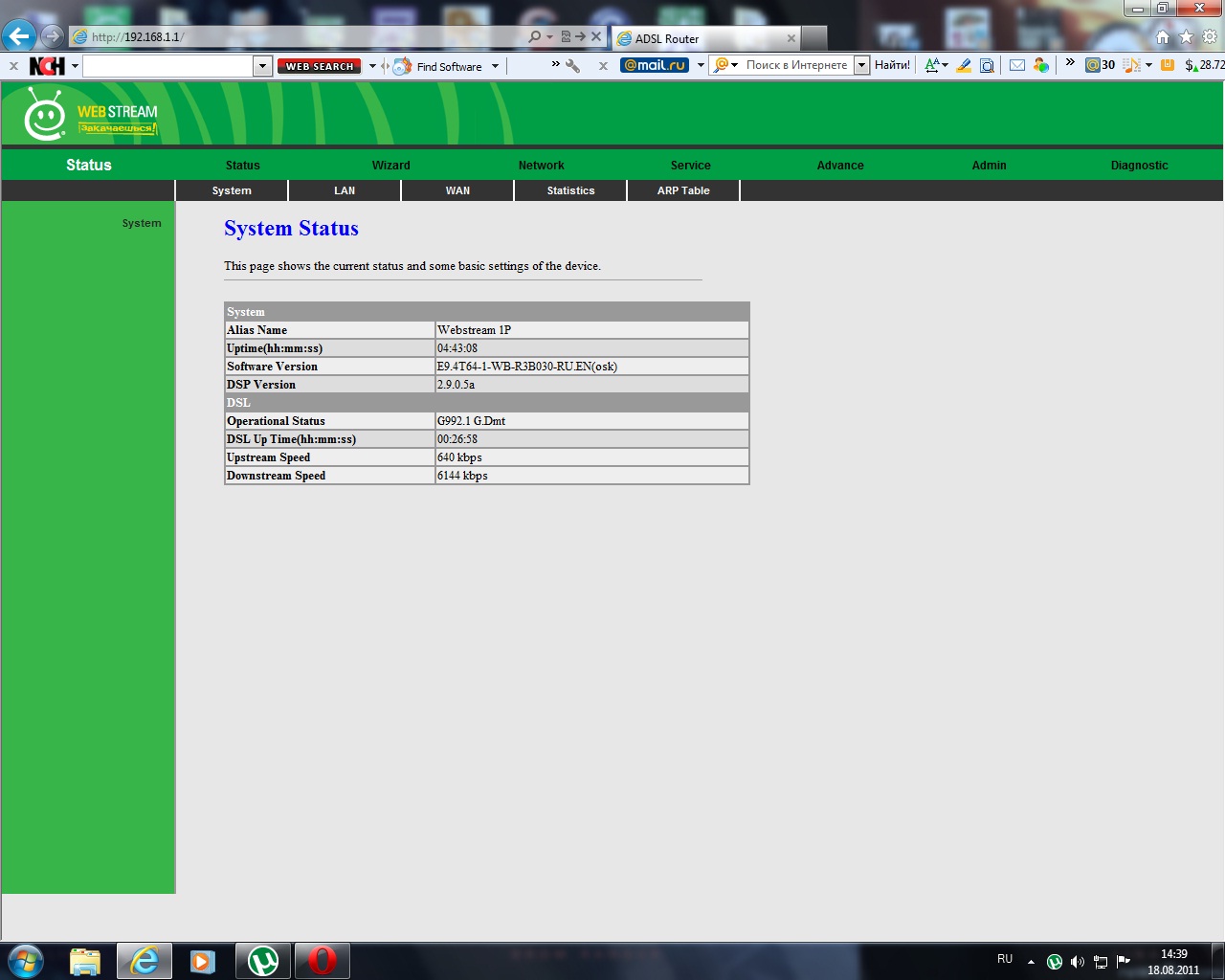Viewport: 1225px width, 980px height.
Task: Open the Wizard menu
Action: click(391, 166)
